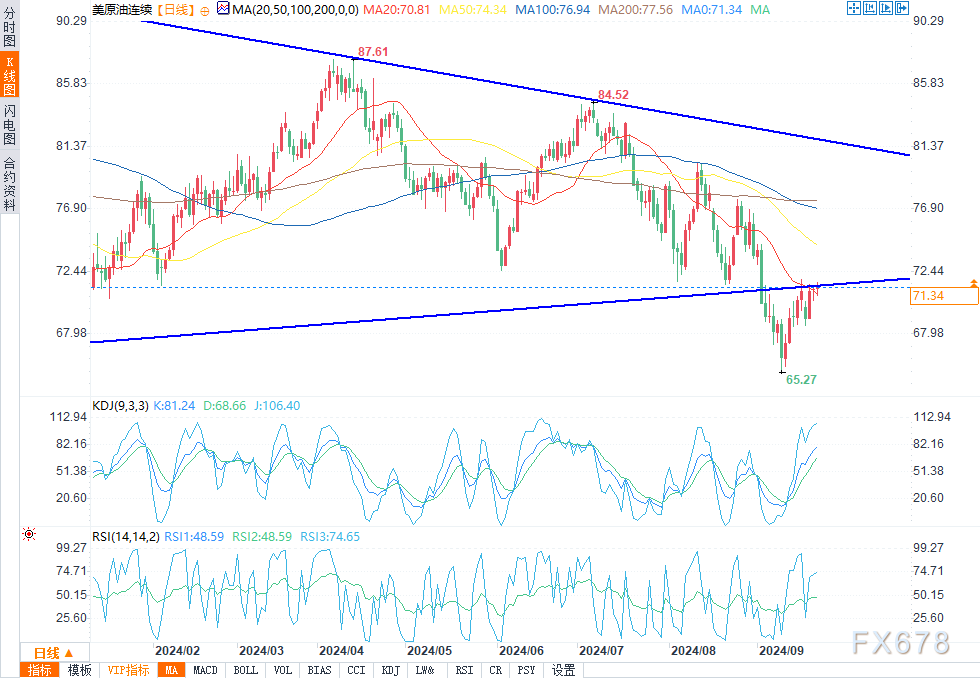Toggle the BOLL indicator
Image resolution: width=980 pixels, height=678 pixels.
[245, 671]
